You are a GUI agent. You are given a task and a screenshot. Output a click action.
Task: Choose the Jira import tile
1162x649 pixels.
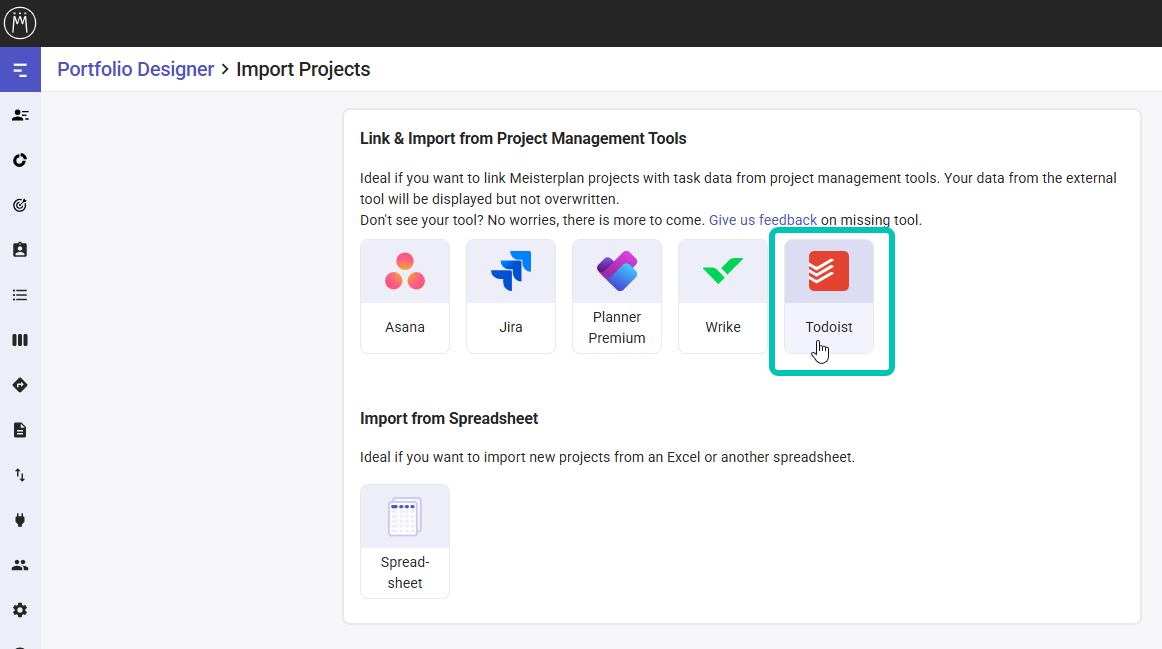pyautogui.click(x=511, y=296)
